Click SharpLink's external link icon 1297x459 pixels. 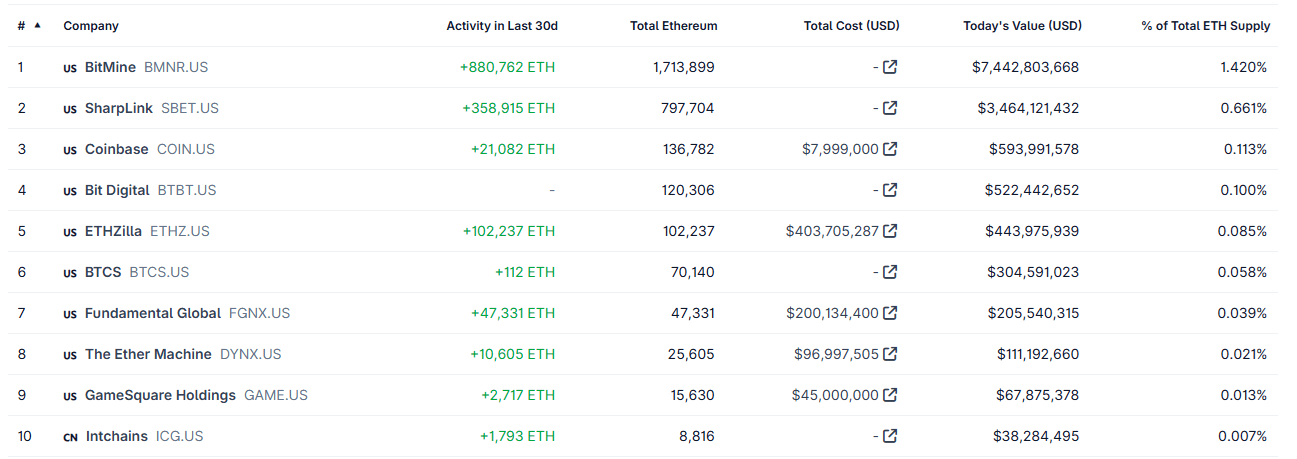click(x=890, y=108)
